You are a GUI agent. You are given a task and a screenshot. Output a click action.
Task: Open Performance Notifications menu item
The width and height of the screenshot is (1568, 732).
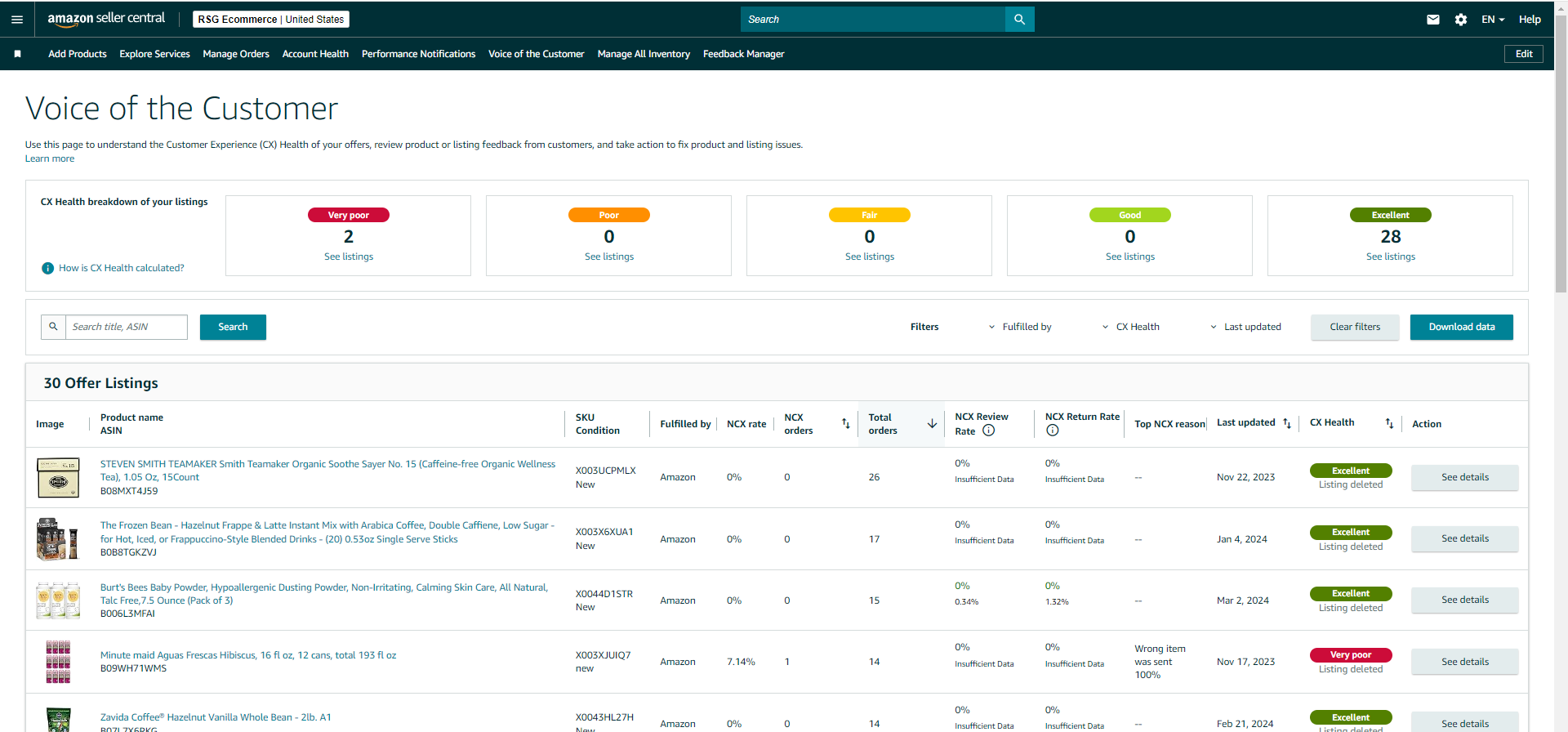[418, 54]
